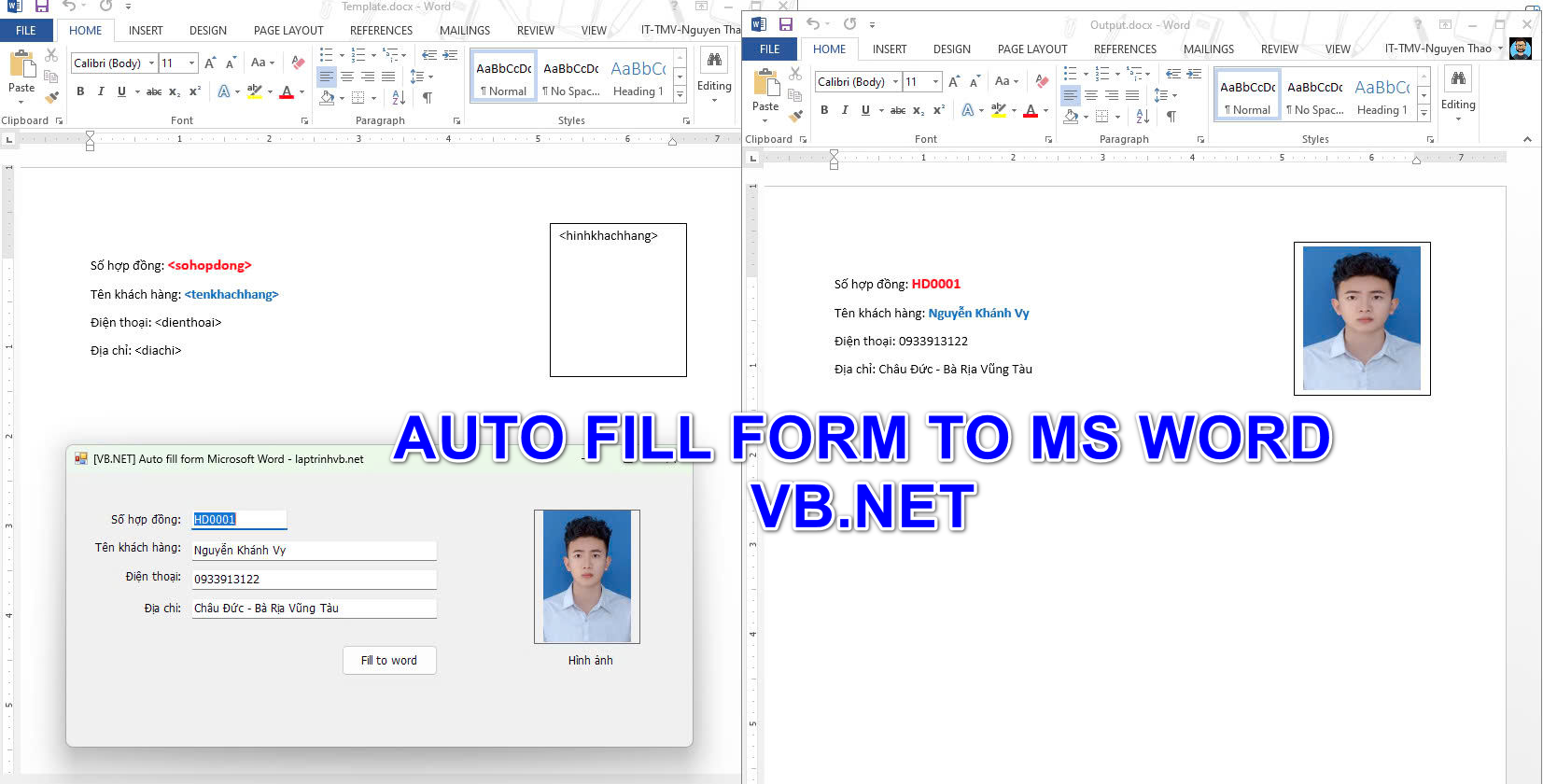Toggle Underline in Output Word window
This screenshot has height=784, width=1543.
click(x=865, y=110)
